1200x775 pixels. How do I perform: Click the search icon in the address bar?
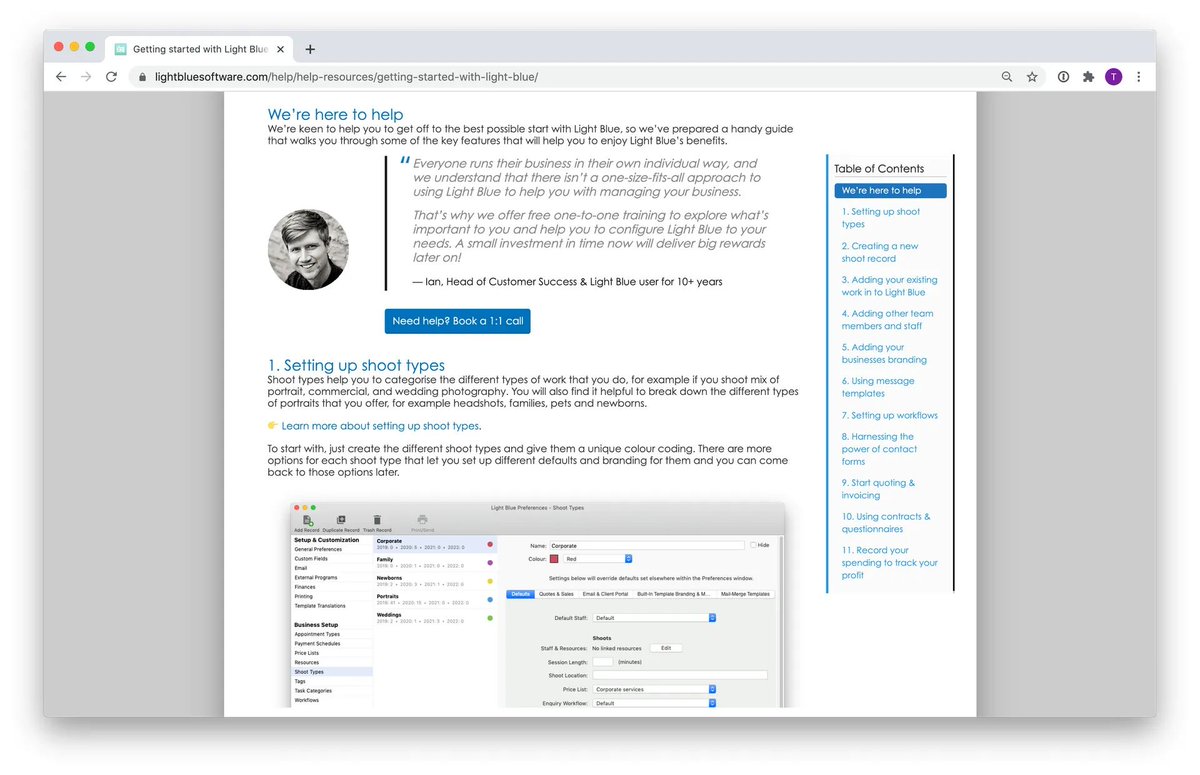[1007, 76]
